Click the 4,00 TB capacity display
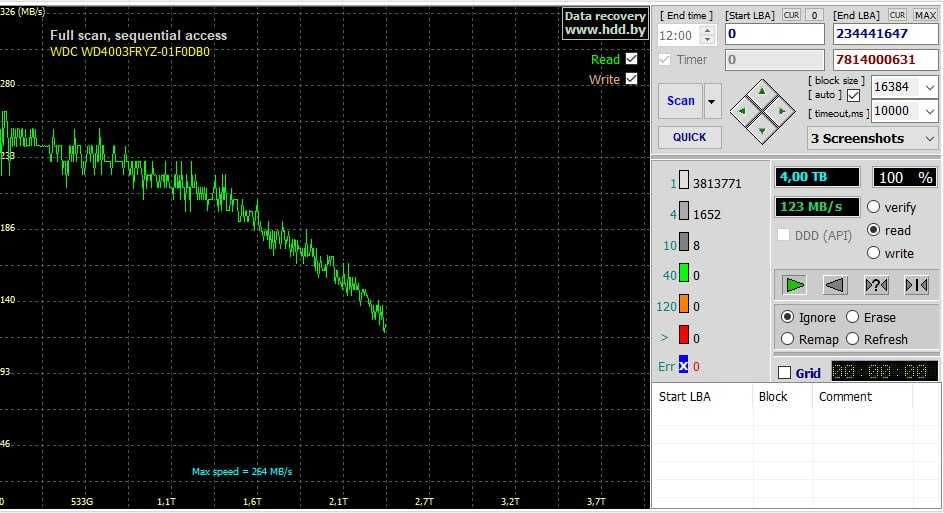The height and width of the screenshot is (513, 944). (x=817, y=177)
